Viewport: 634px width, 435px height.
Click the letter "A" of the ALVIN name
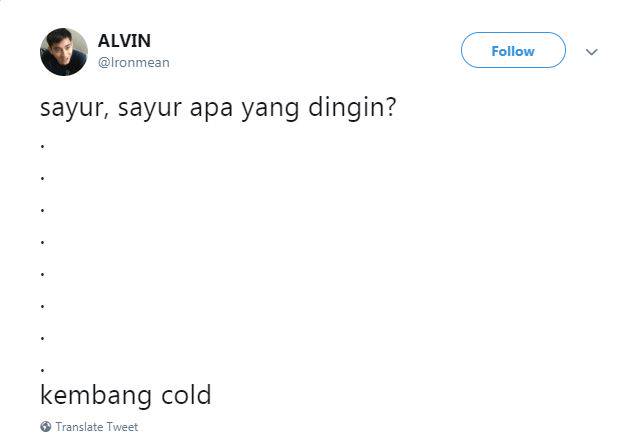click(103, 41)
